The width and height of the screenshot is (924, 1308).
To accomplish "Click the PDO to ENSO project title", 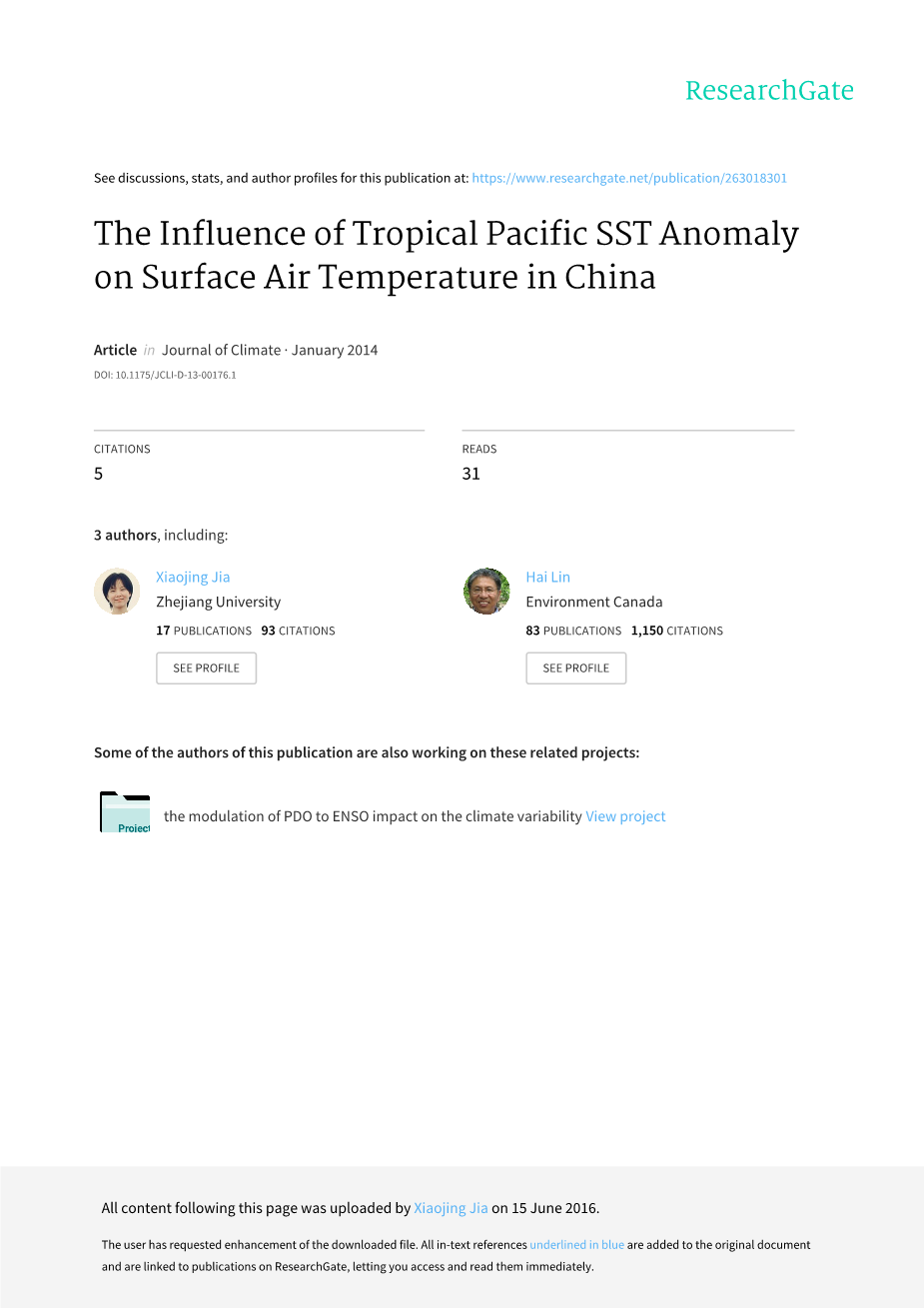I will [x=373, y=816].
